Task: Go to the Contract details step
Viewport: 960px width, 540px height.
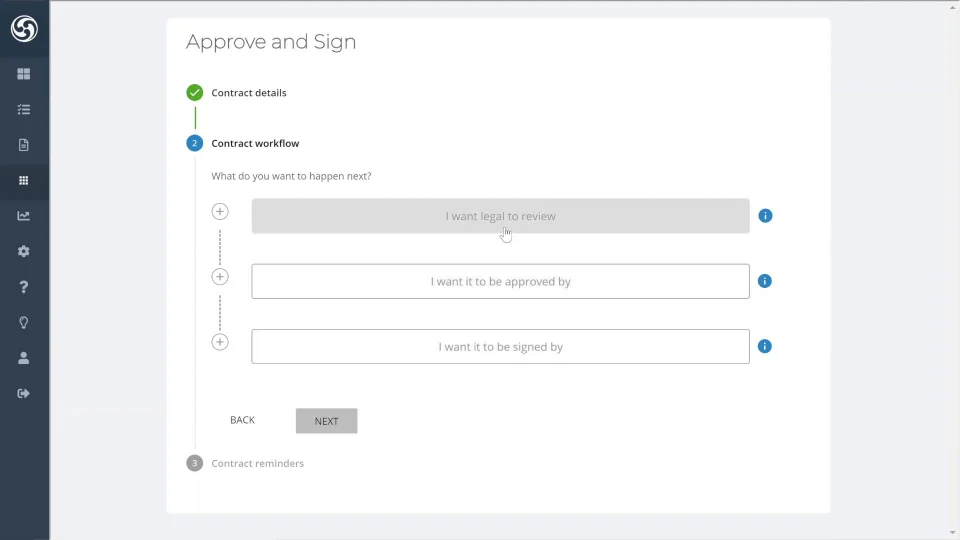Action: [248, 93]
